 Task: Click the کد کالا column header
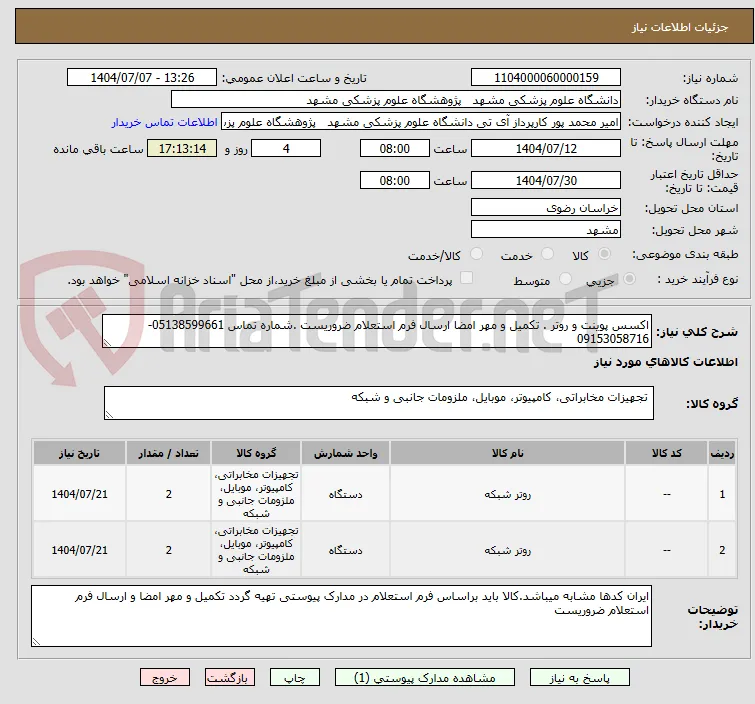(x=666, y=453)
